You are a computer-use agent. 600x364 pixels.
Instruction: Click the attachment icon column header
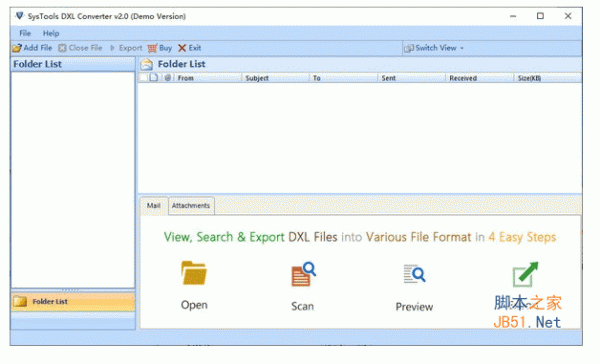pos(168,78)
